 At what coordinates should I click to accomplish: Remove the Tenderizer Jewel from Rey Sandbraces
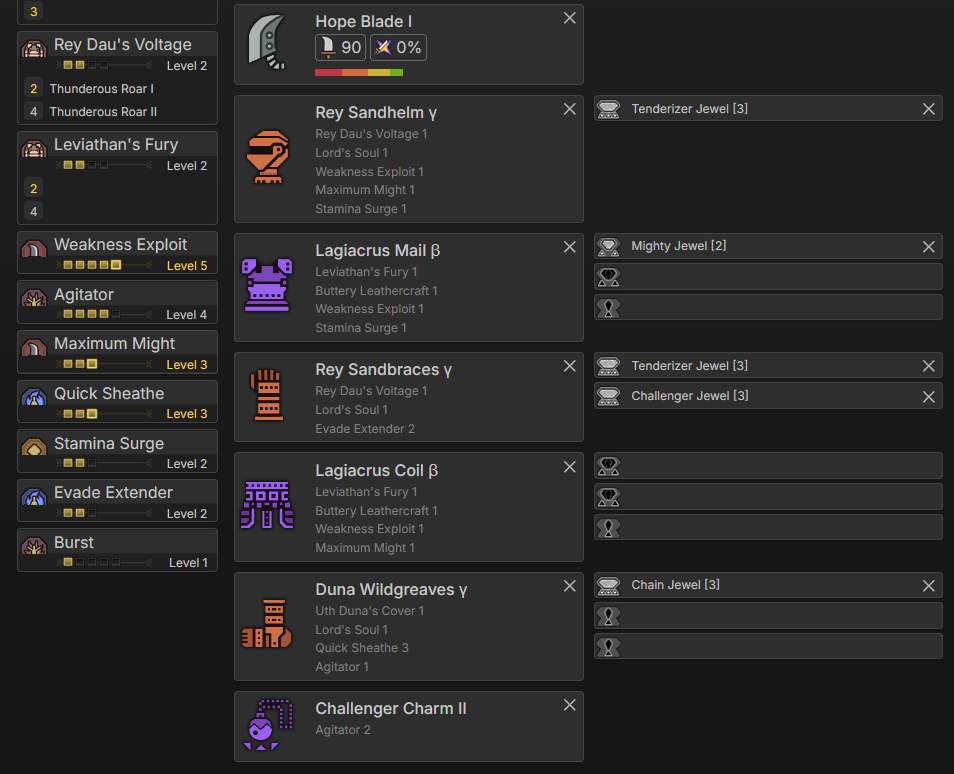(x=928, y=366)
